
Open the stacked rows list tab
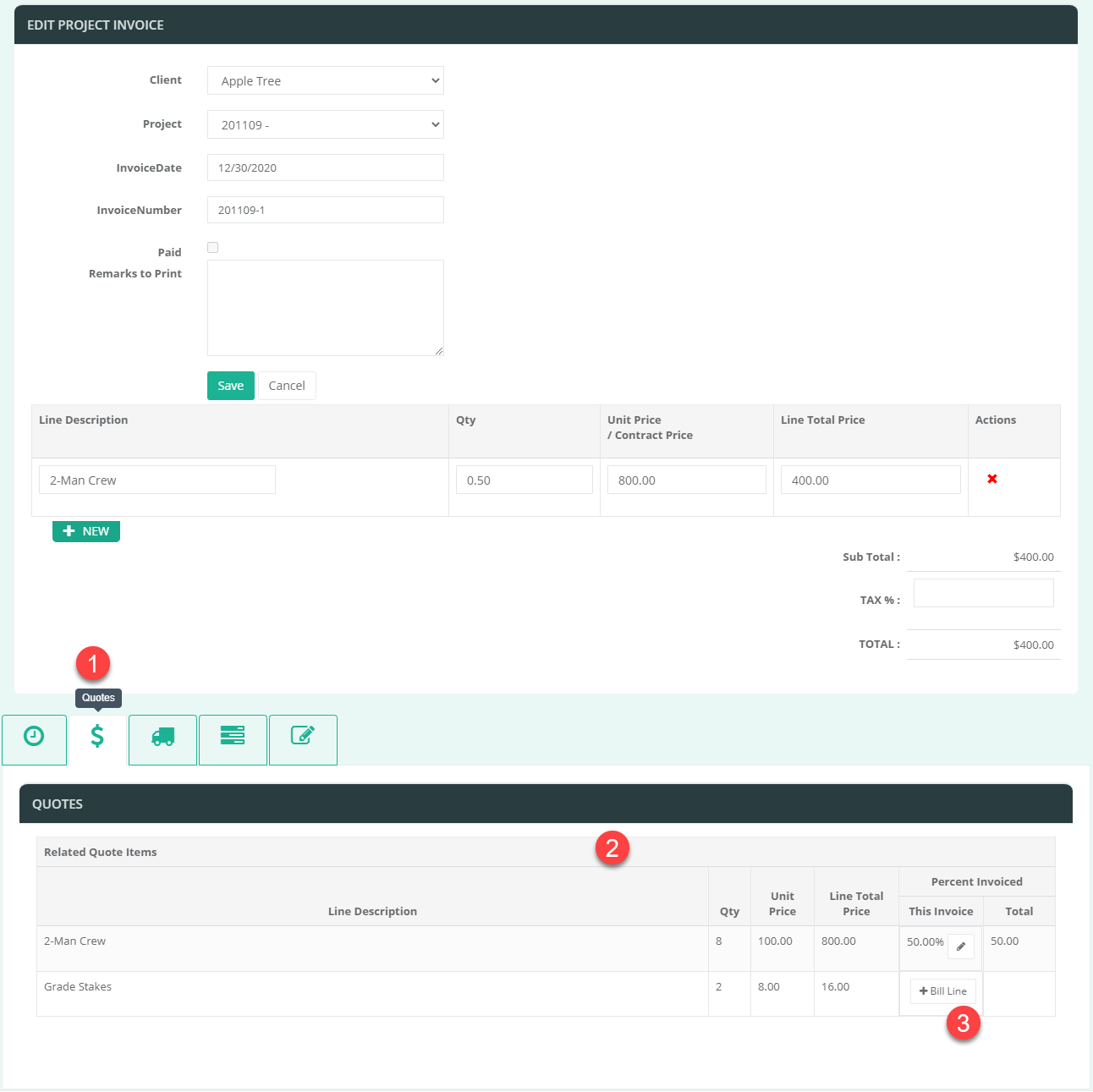(233, 738)
